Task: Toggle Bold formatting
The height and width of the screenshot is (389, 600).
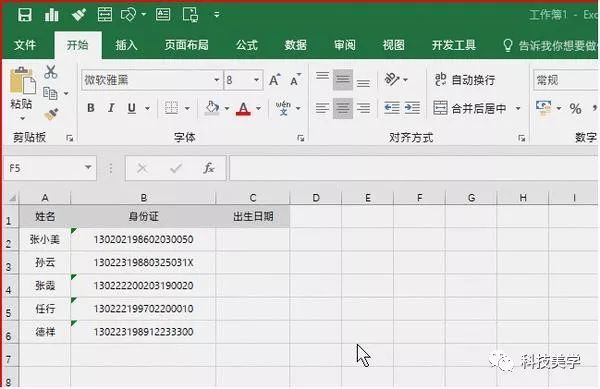Action: click(91, 108)
